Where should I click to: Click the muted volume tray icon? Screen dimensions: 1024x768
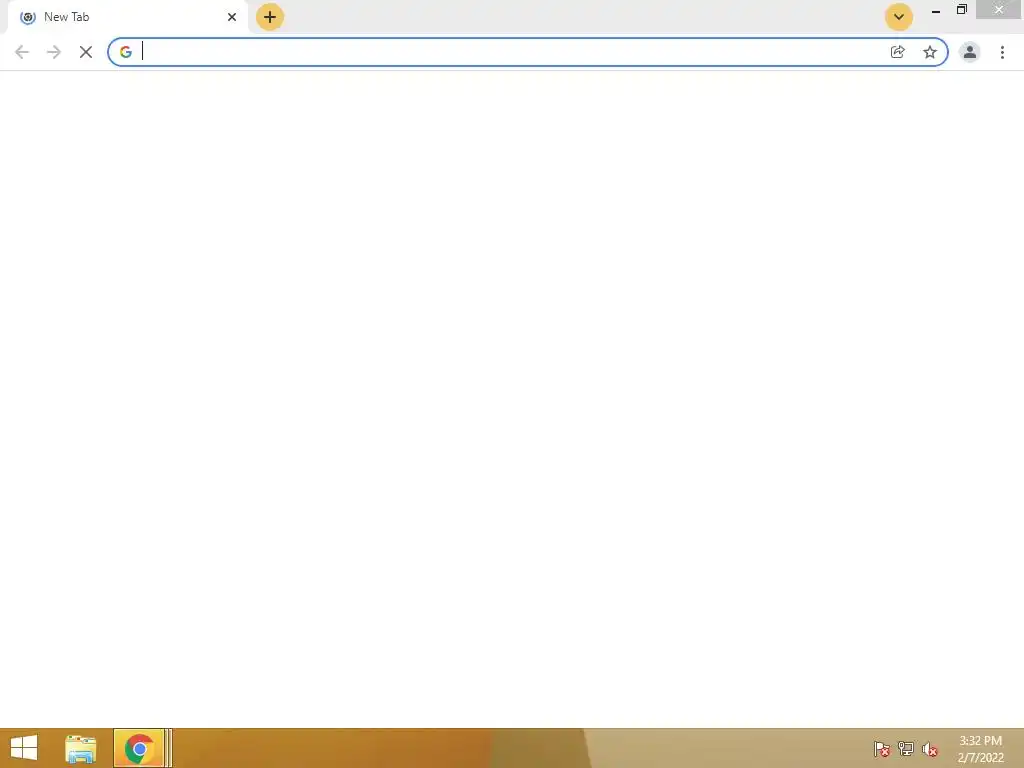930,749
